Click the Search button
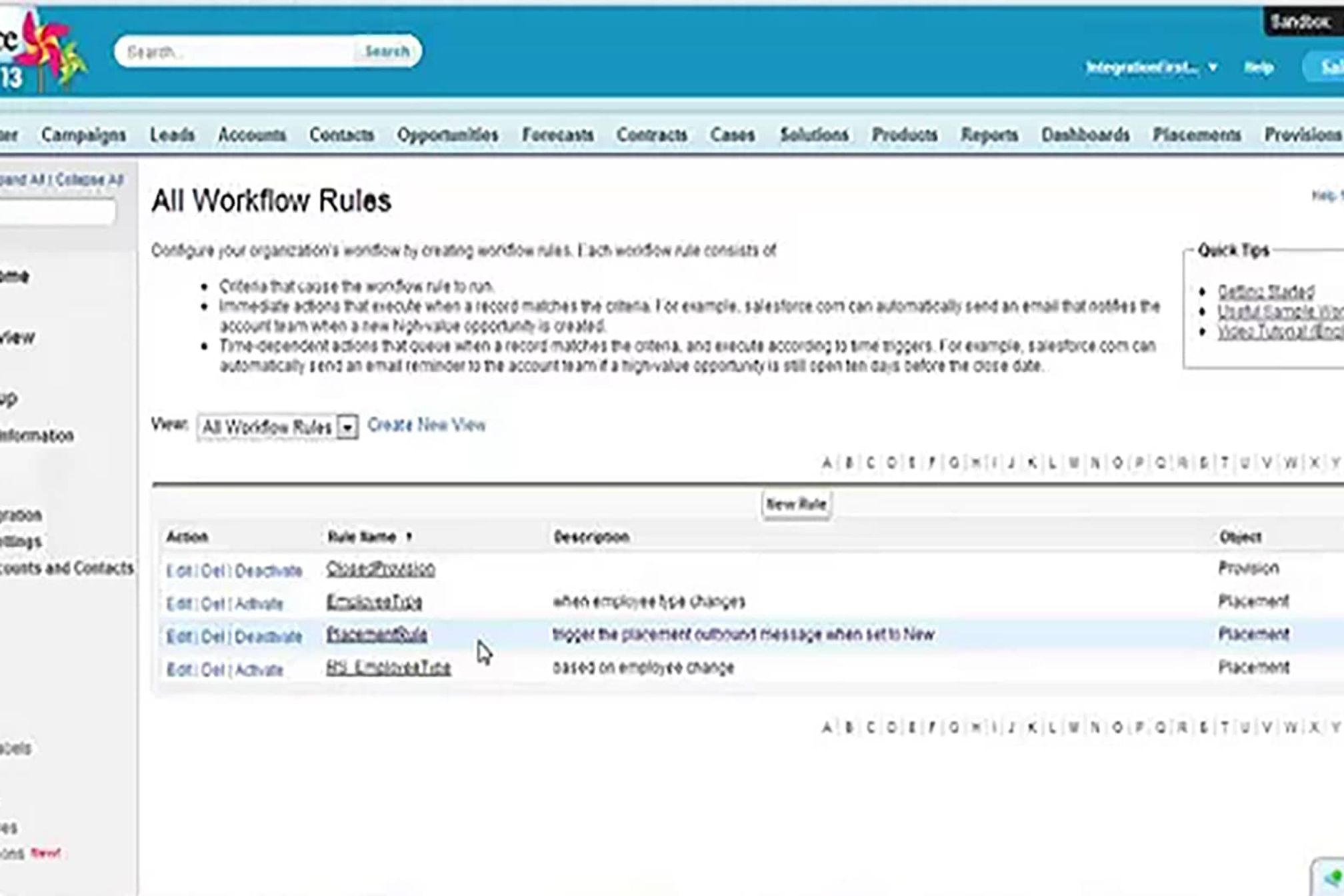The image size is (1344, 896). pyautogui.click(x=387, y=51)
